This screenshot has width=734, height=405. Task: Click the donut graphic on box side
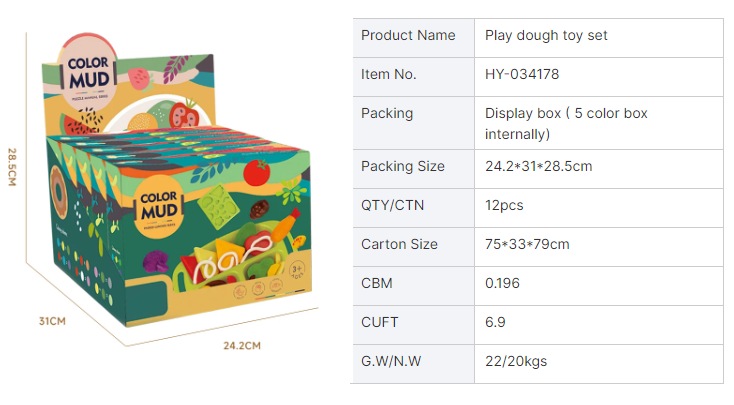[x=58, y=193]
